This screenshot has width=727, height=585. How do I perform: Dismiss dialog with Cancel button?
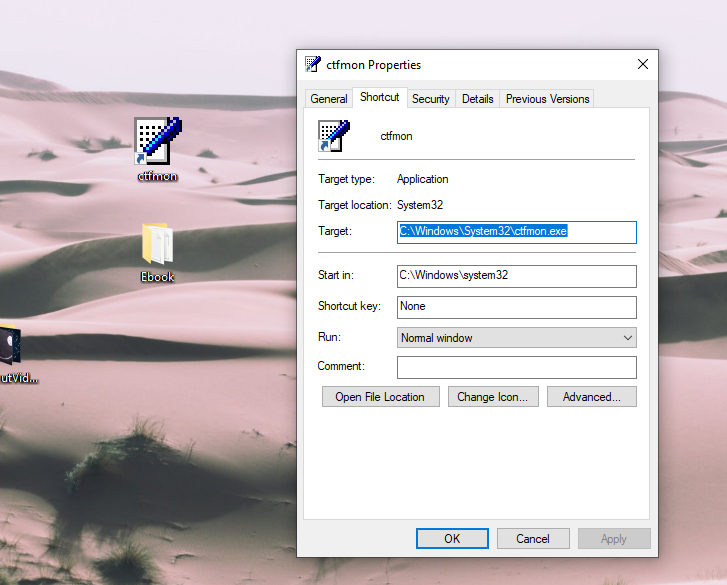tap(533, 539)
